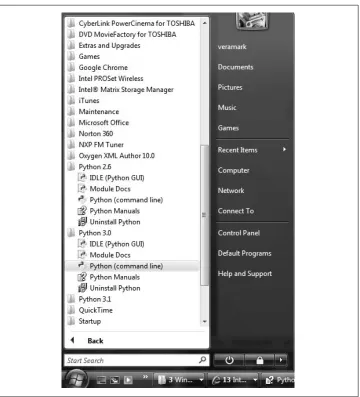Open Games in the right pane
This screenshot has width=360, height=397.
tap(228, 128)
